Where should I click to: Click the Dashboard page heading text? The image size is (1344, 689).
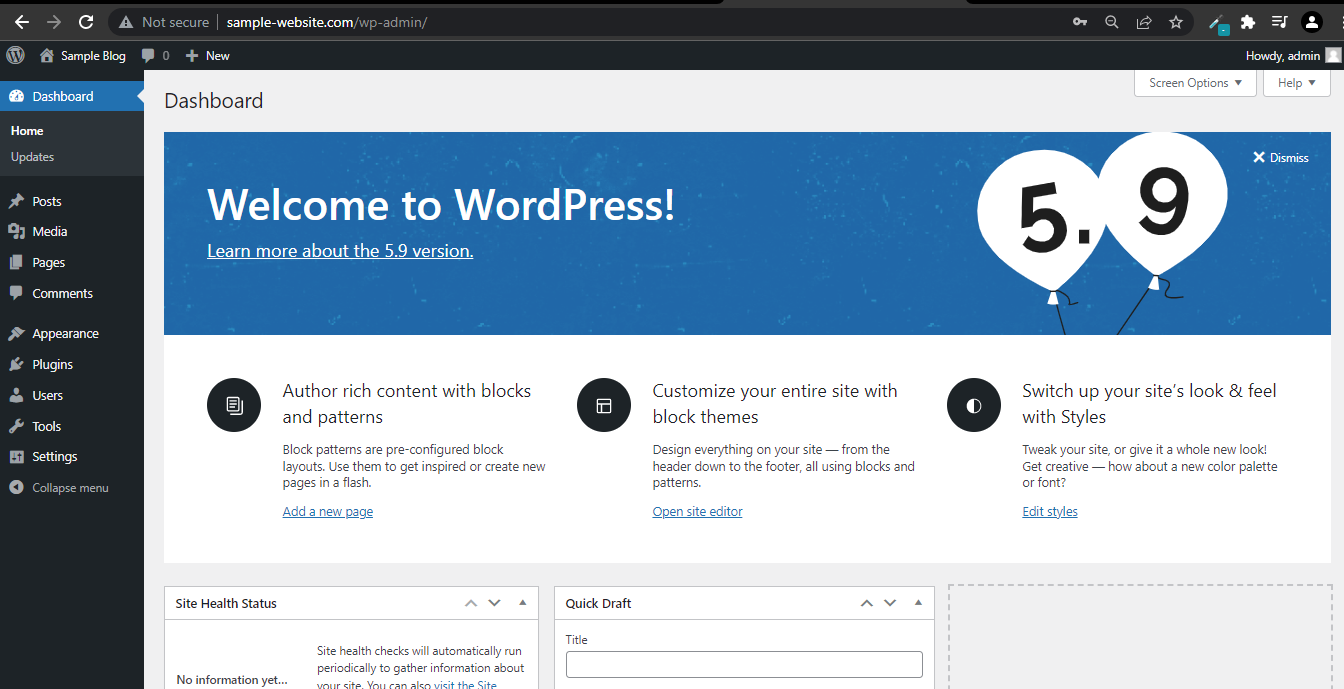(x=214, y=101)
